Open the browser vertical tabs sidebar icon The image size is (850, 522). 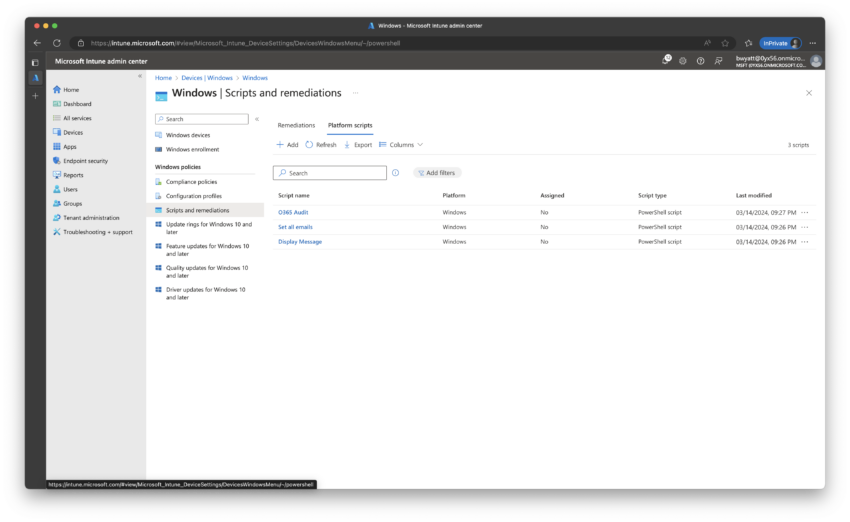point(35,62)
